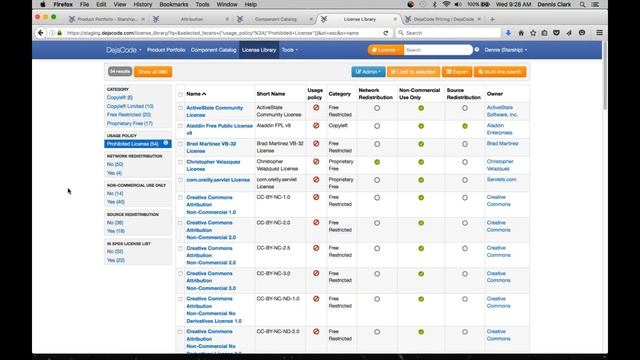Viewport: 640px width, 360px height.
Task: Check the Brad Martinez VB-32 License checkbox
Action: click(x=180, y=144)
